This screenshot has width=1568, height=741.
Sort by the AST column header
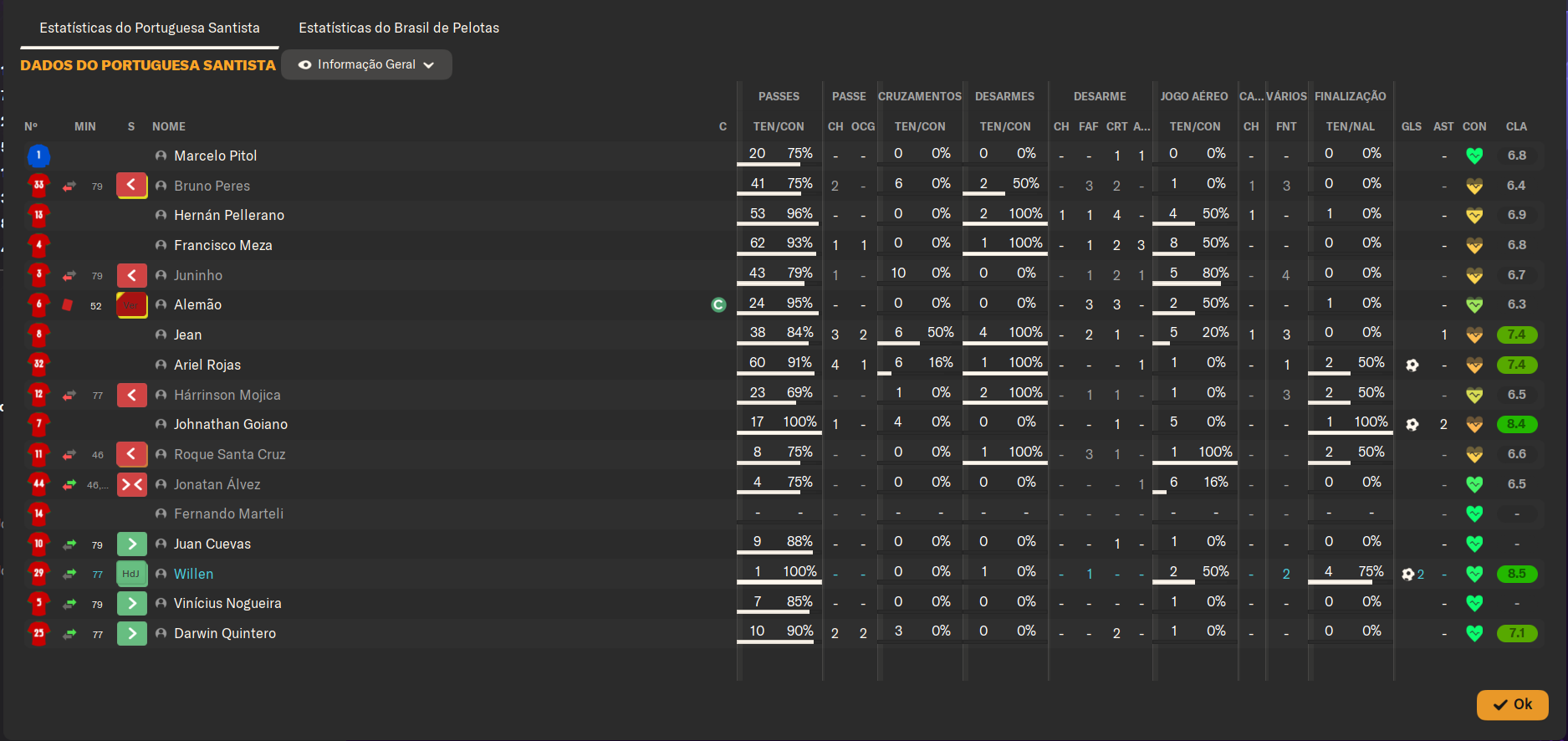pos(1443,126)
